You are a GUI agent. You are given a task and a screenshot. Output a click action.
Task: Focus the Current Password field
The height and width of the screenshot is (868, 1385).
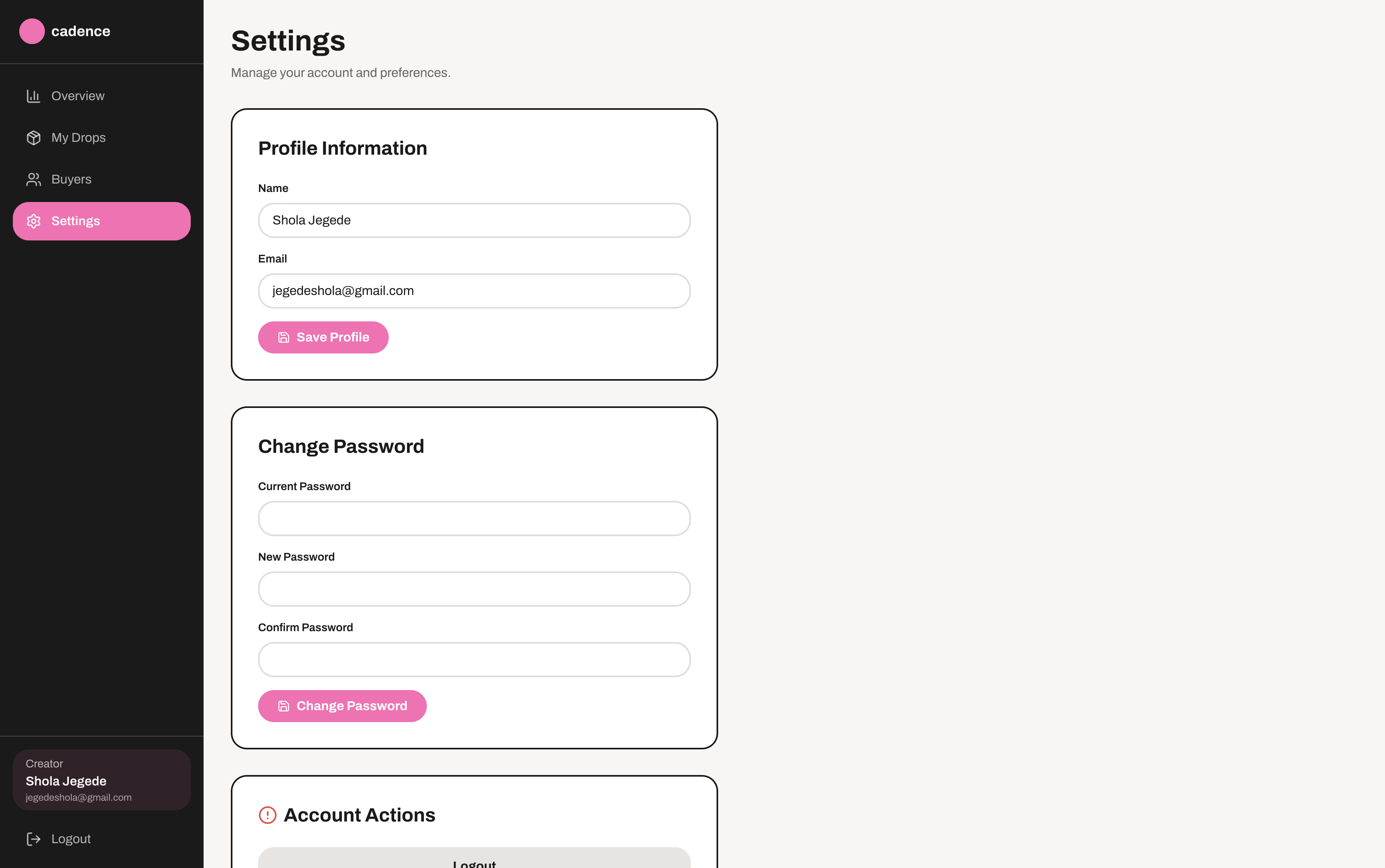click(x=474, y=519)
